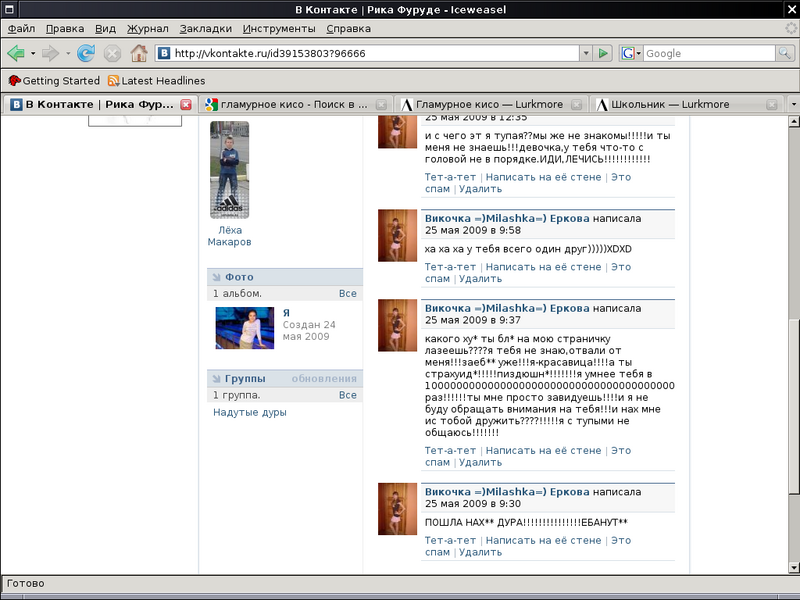The height and width of the screenshot is (600, 800).
Task: Click author name on 9:30 post
Action: pyautogui.click(x=507, y=492)
